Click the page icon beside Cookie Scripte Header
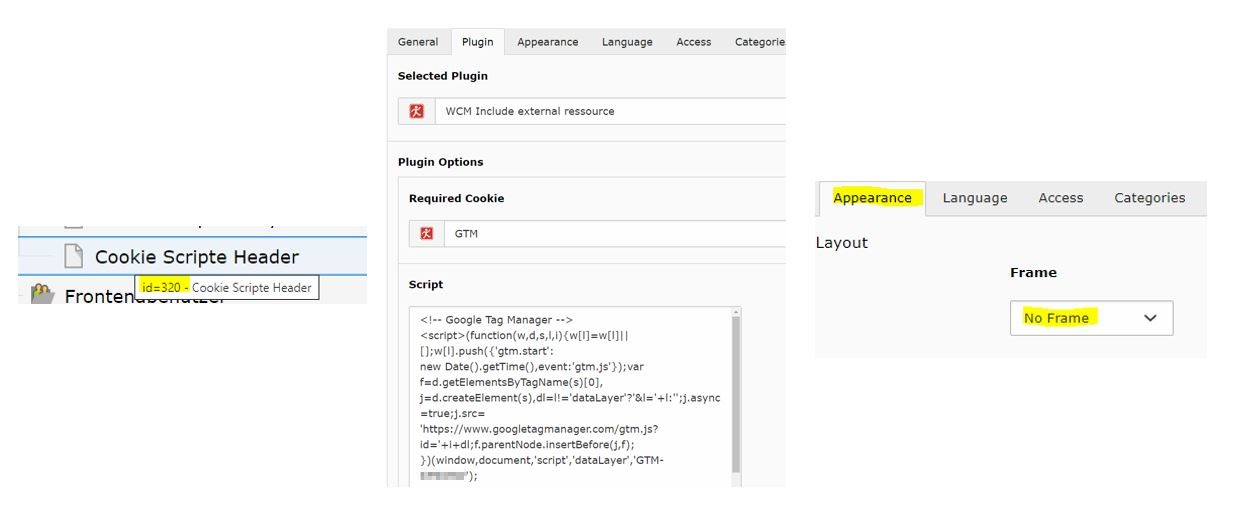The image size is (1234, 508). tap(73, 257)
